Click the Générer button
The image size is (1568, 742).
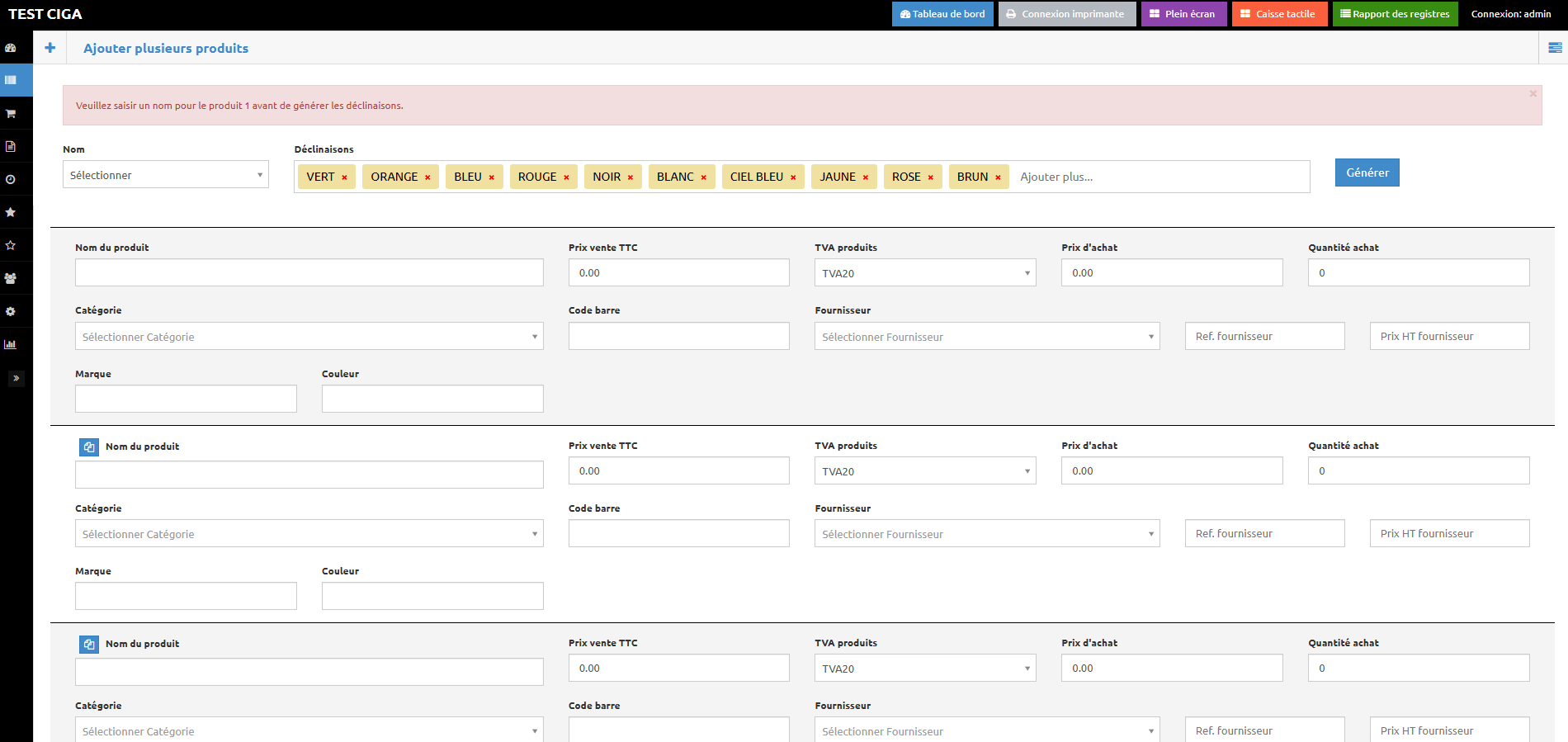click(x=1367, y=173)
